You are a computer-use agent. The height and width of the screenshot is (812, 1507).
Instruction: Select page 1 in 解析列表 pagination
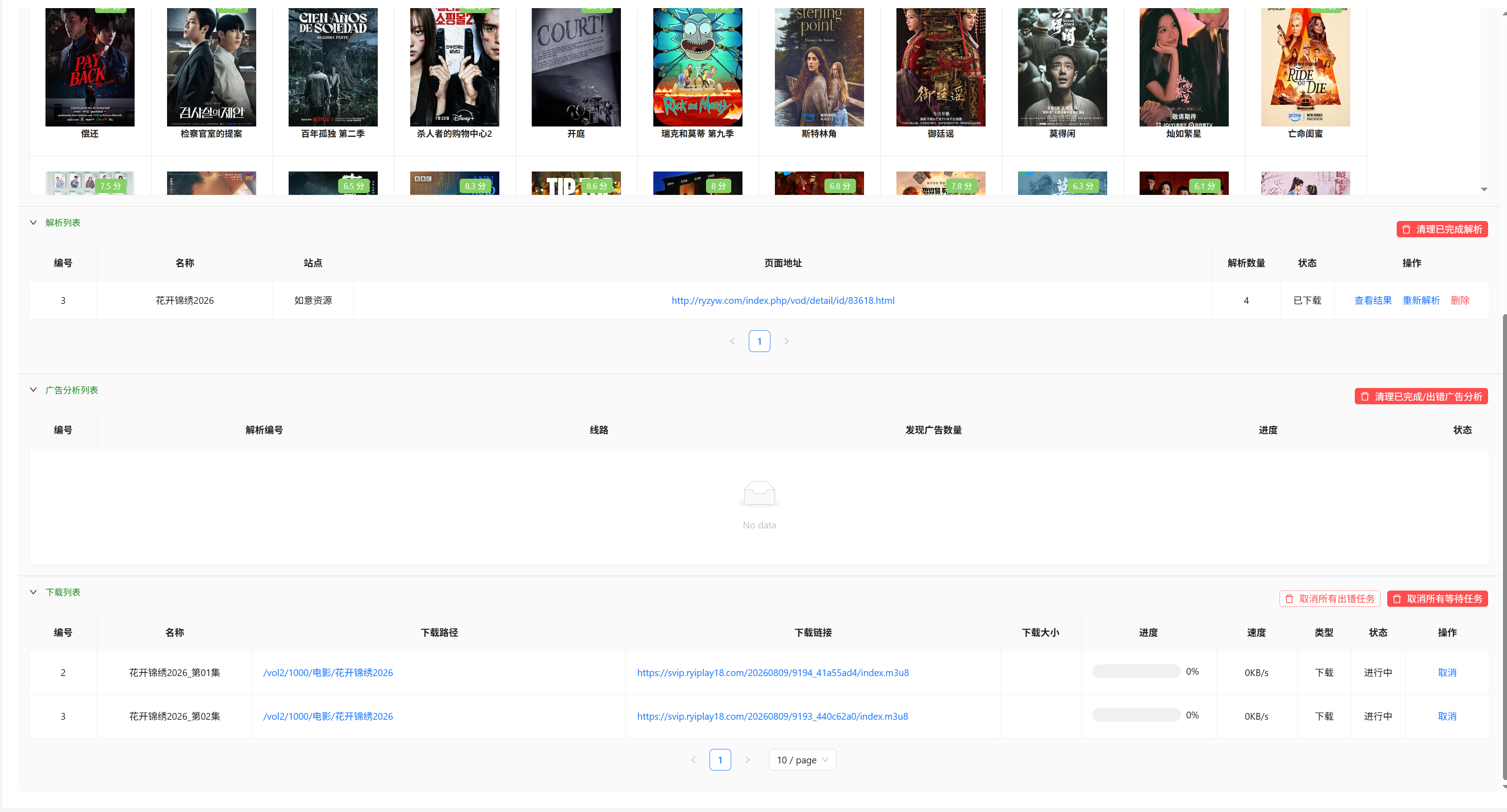(x=759, y=341)
